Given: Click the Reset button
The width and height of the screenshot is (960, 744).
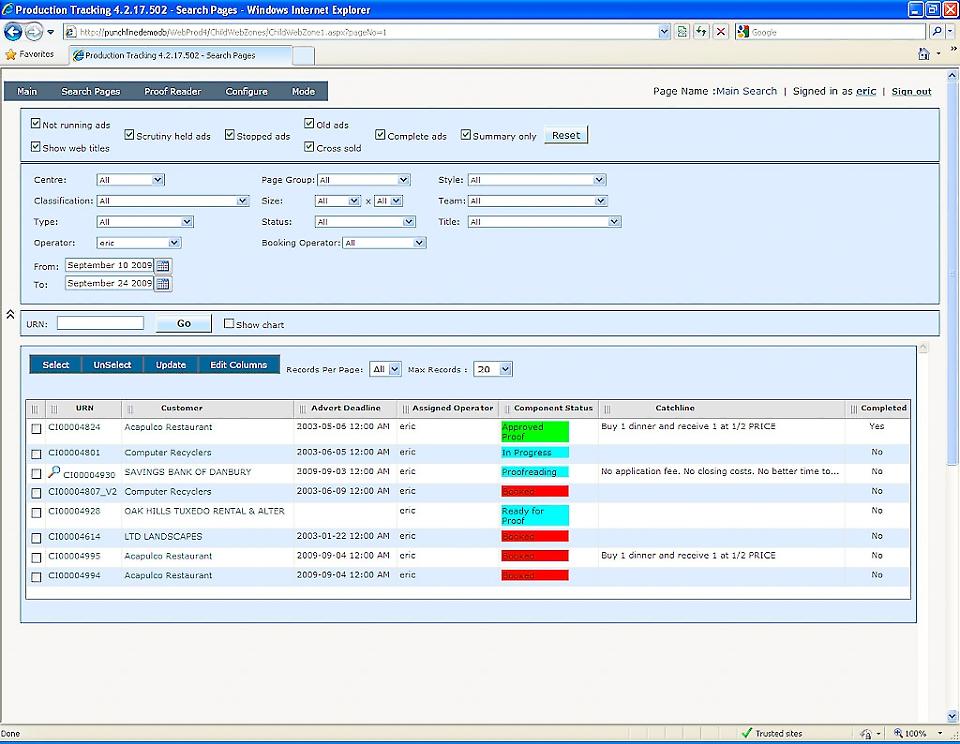Looking at the screenshot, I should pyautogui.click(x=566, y=135).
